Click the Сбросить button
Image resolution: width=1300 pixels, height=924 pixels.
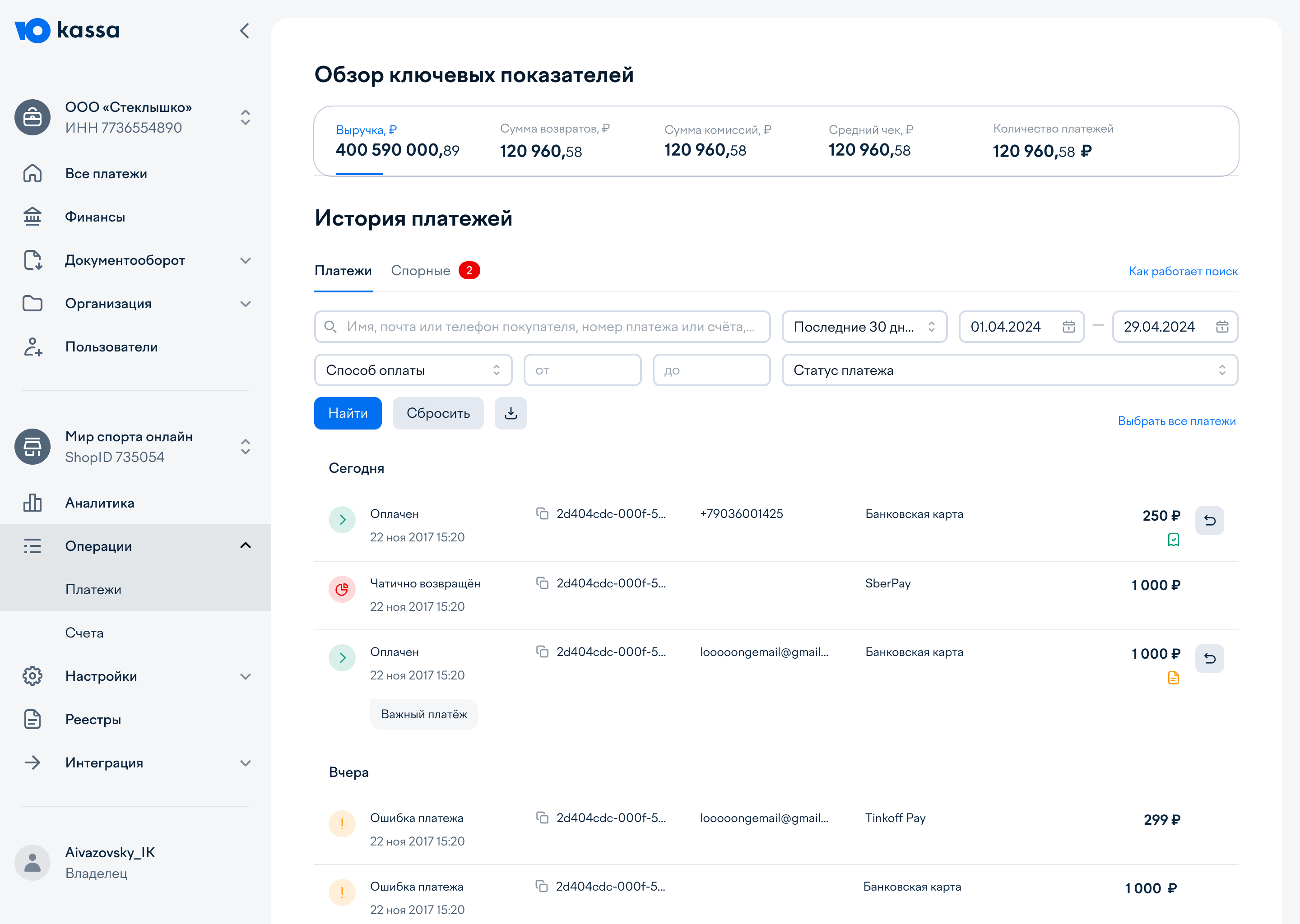coord(438,413)
